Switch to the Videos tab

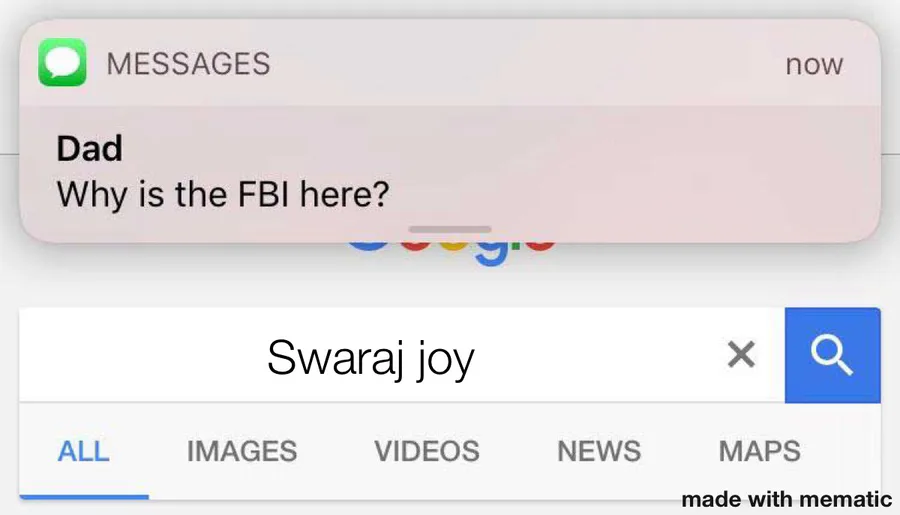(x=426, y=451)
